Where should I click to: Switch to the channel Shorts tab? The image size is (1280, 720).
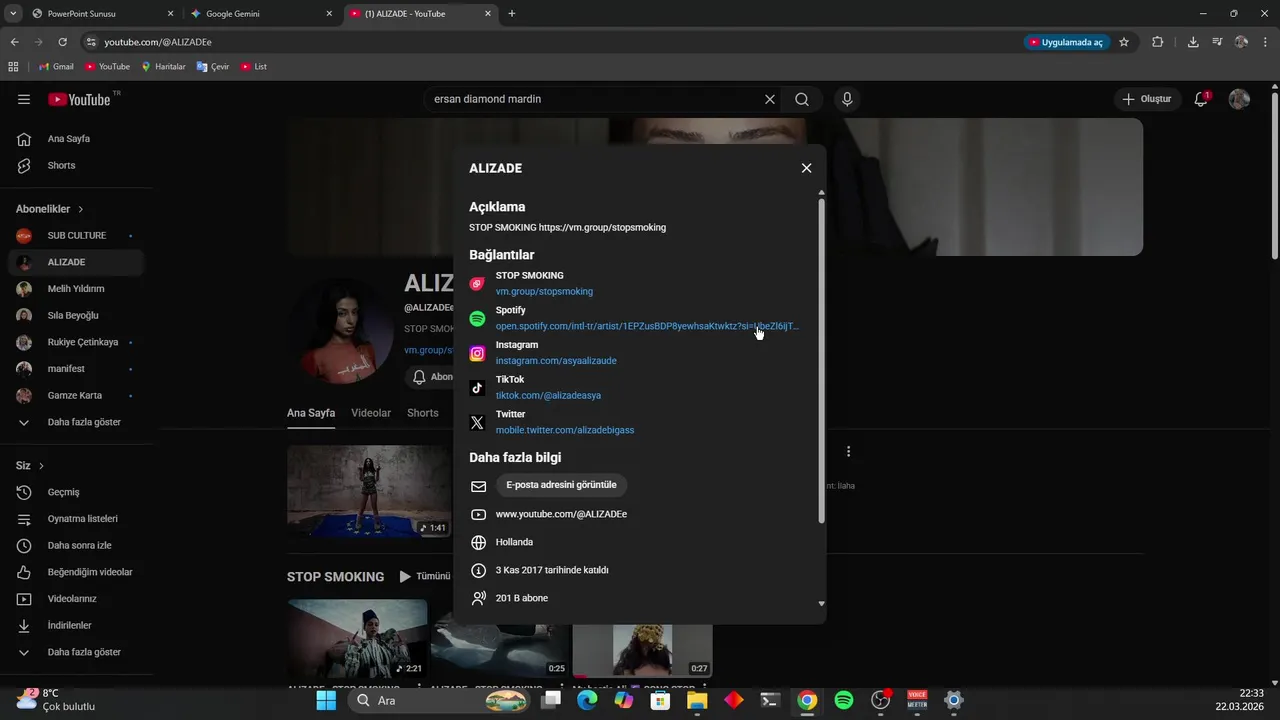(423, 413)
